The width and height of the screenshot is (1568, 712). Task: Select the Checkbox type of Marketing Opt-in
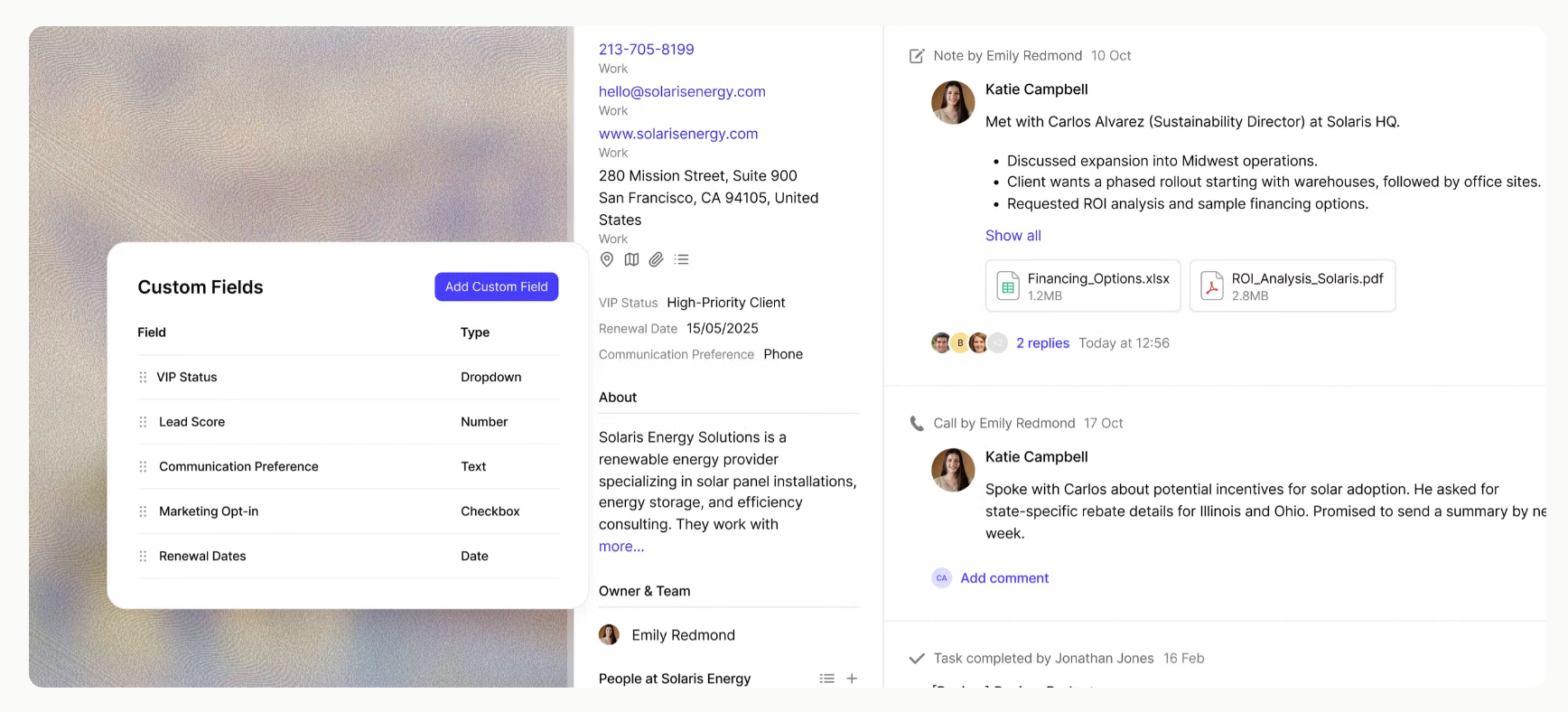[490, 511]
